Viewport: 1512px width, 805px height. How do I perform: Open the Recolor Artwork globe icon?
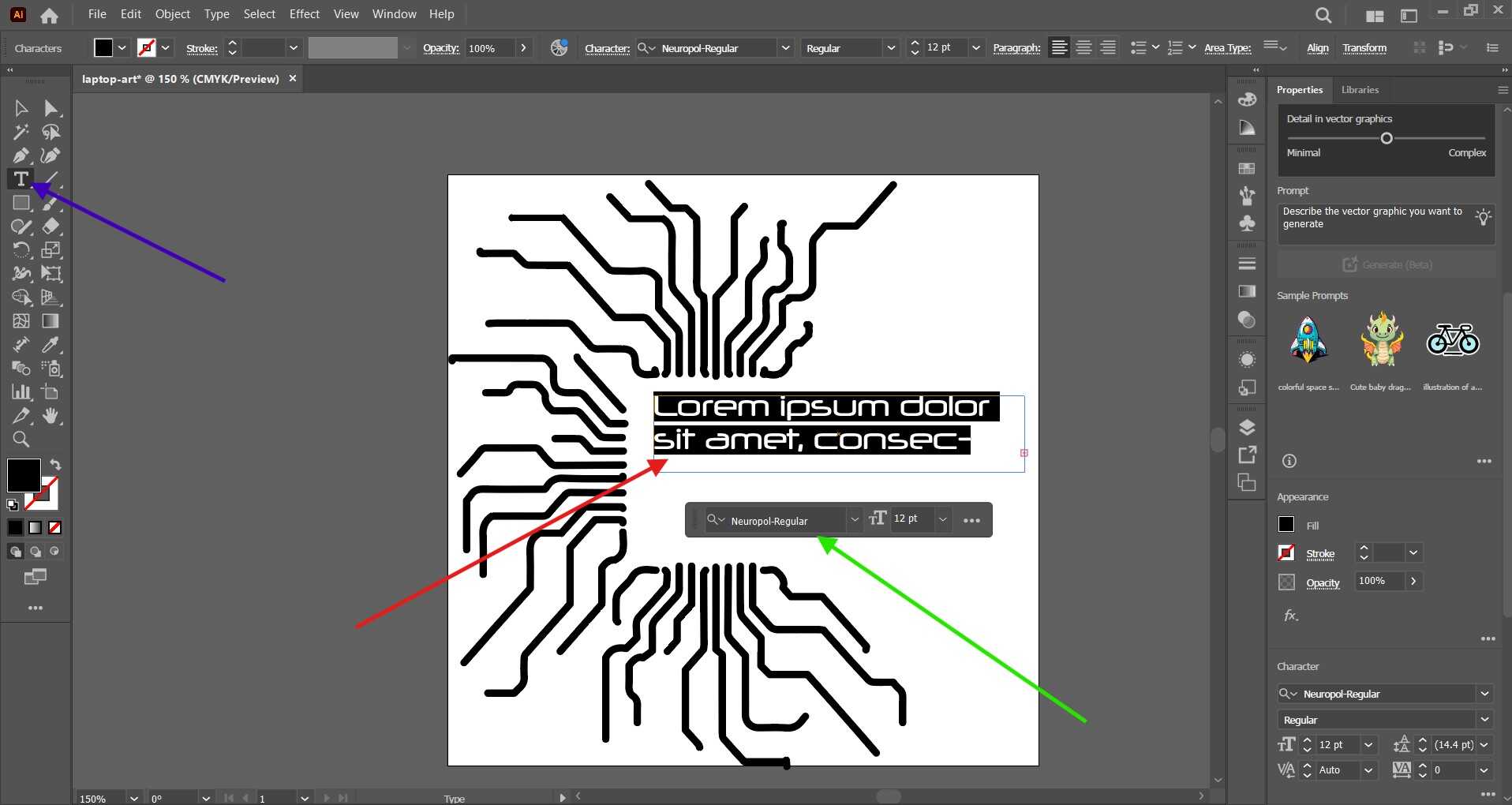click(559, 48)
